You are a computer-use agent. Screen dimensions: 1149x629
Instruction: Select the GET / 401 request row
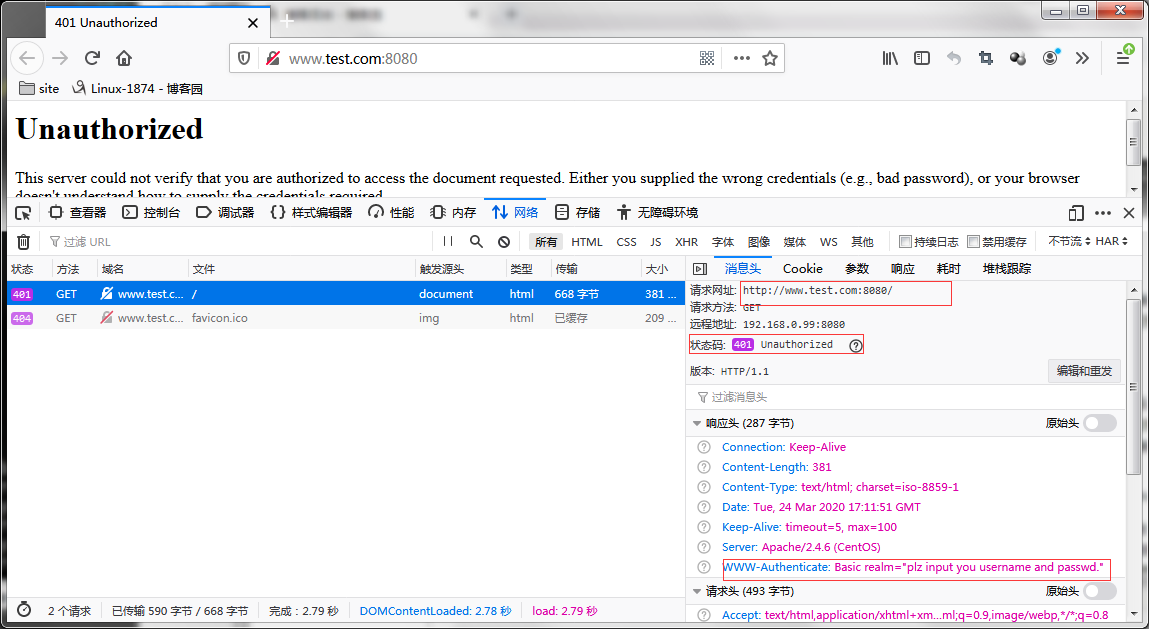346,294
